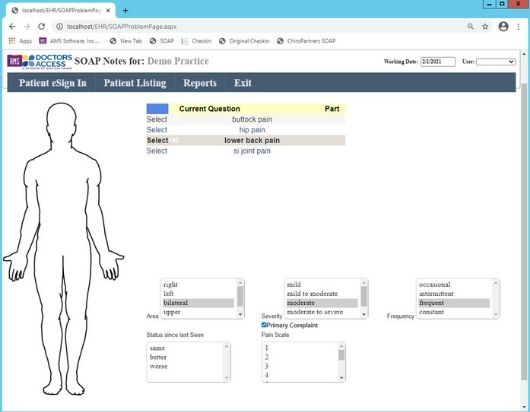Viewport: 530px width, 412px height.
Task: Click the Working Date input field
Action: (x=438, y=62)
